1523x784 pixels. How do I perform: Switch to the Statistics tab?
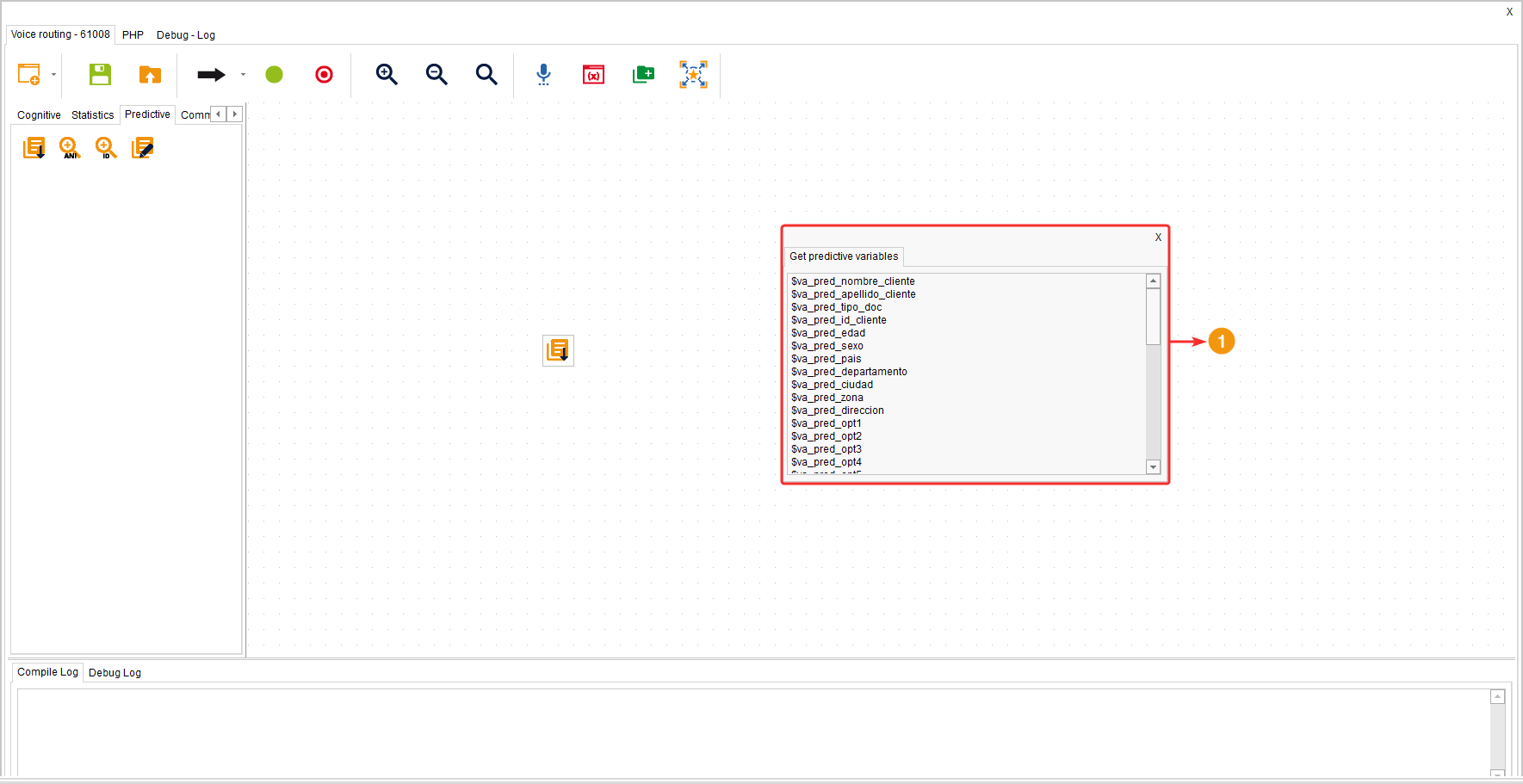pos(92,115)
